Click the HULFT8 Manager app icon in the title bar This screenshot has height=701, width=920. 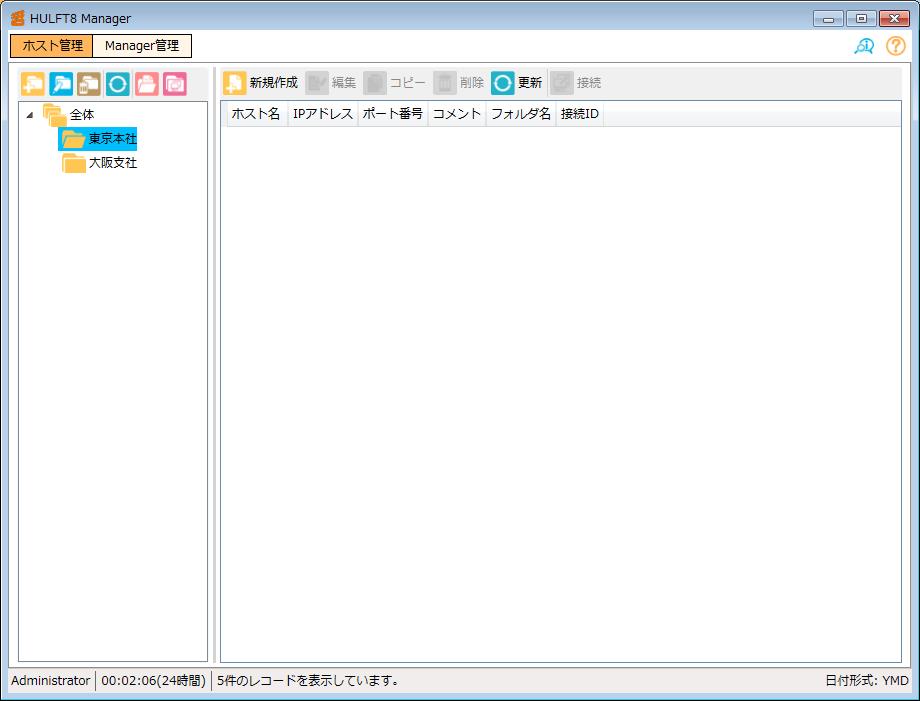pos(18,18)
